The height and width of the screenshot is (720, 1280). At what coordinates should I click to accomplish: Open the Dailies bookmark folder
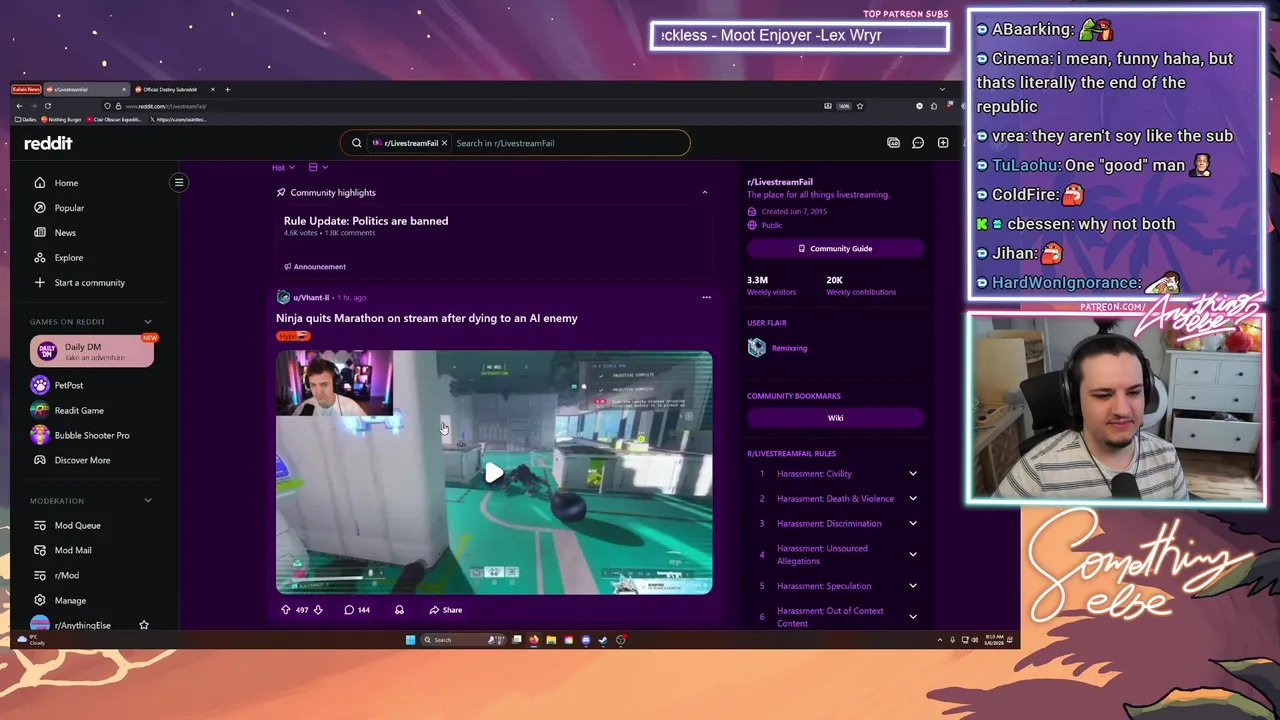click(x=25, y=119)
